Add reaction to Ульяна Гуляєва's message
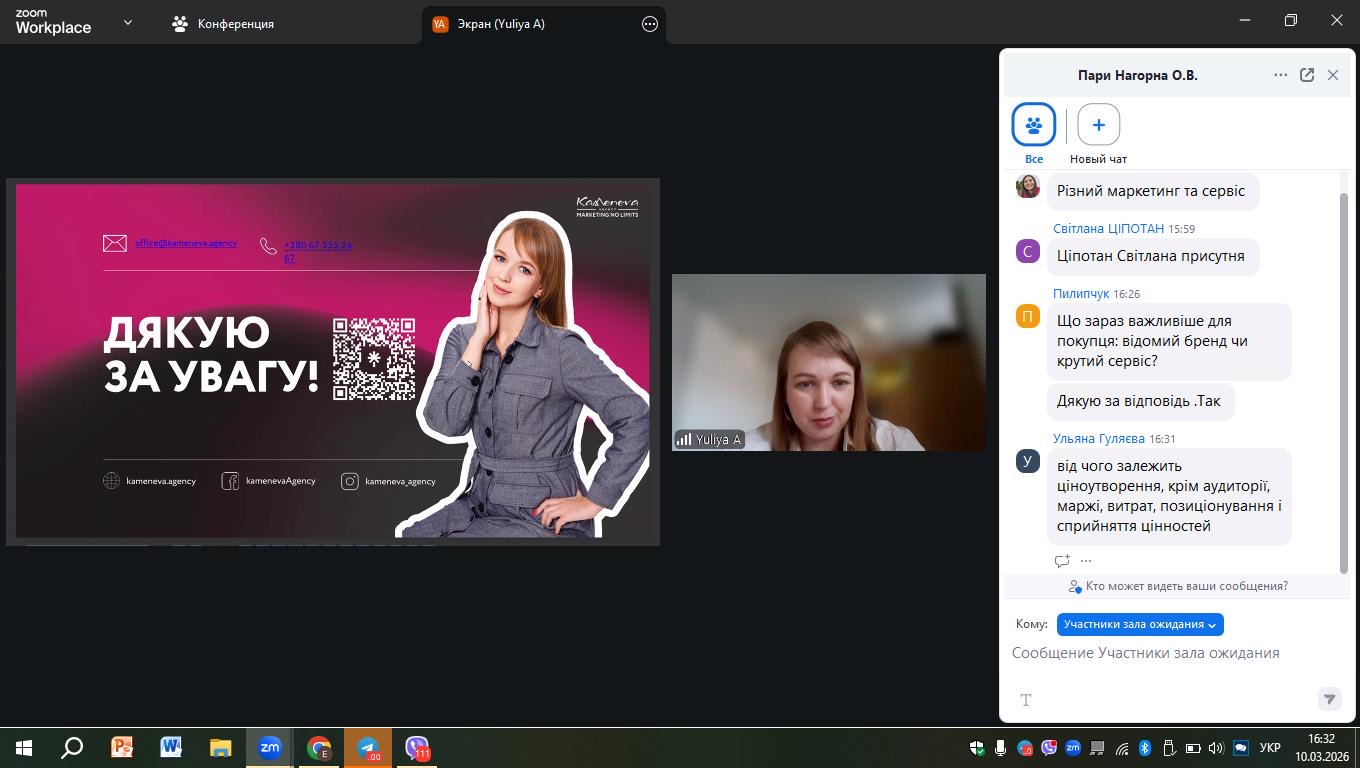 1062,561
